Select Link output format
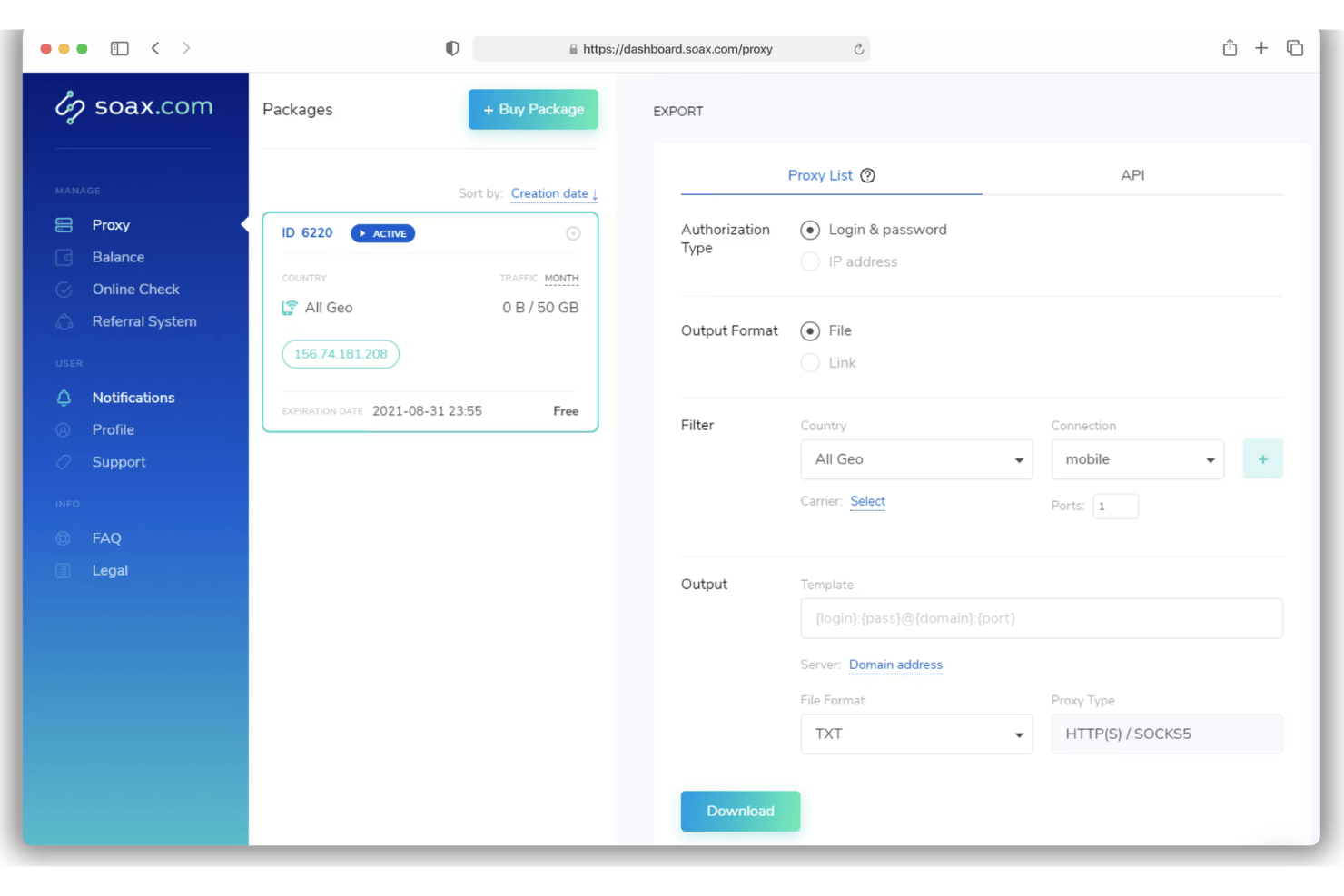 [x=810, y=363]
